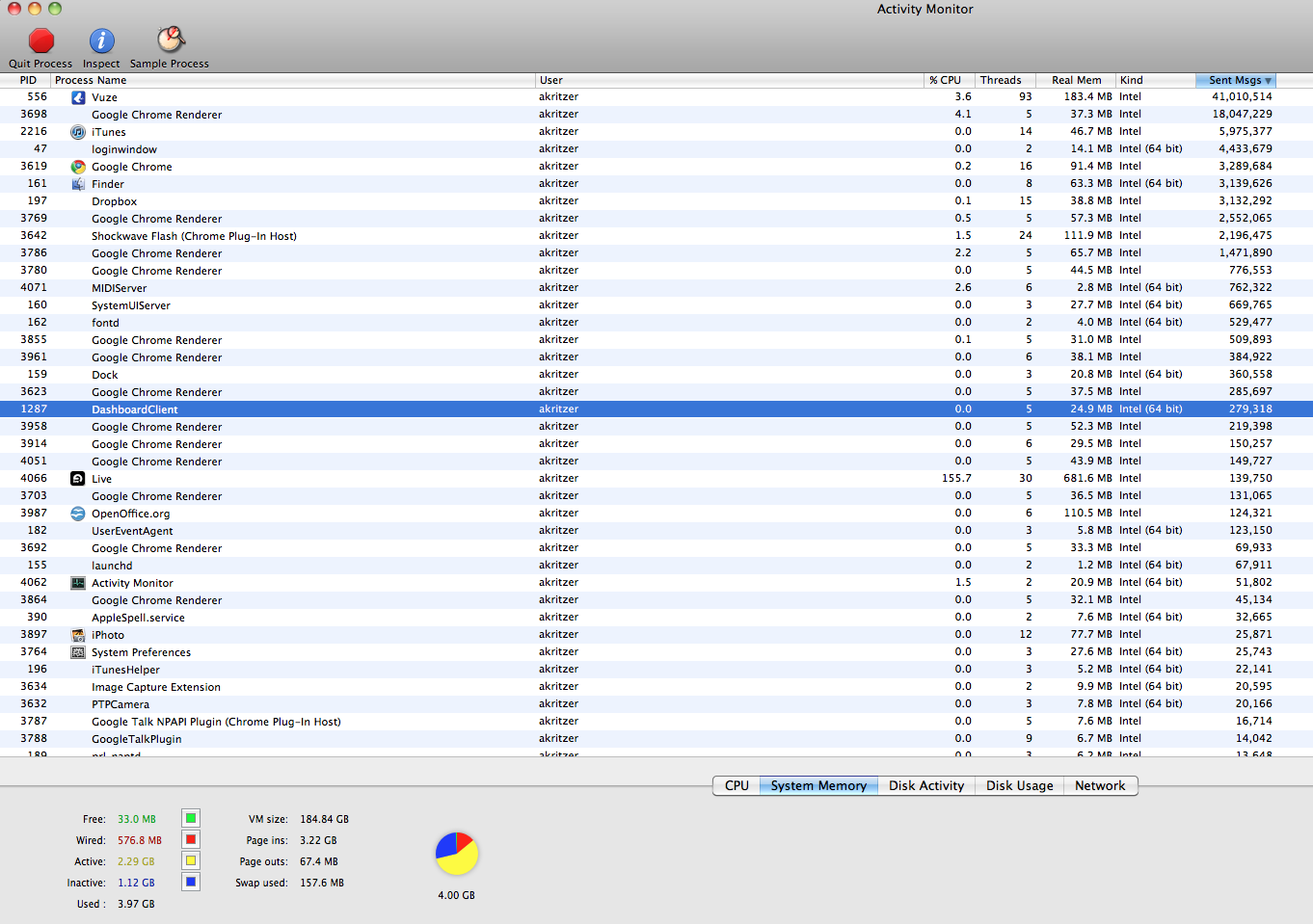Screen dimensions: 1313x924
Task: Click the Page ins 3.22 GB value
Action: tap(318, 840)
